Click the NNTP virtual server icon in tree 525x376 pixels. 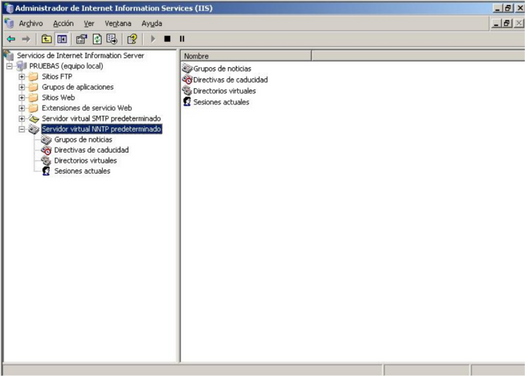pyautogui.click(x=34, y=129)
